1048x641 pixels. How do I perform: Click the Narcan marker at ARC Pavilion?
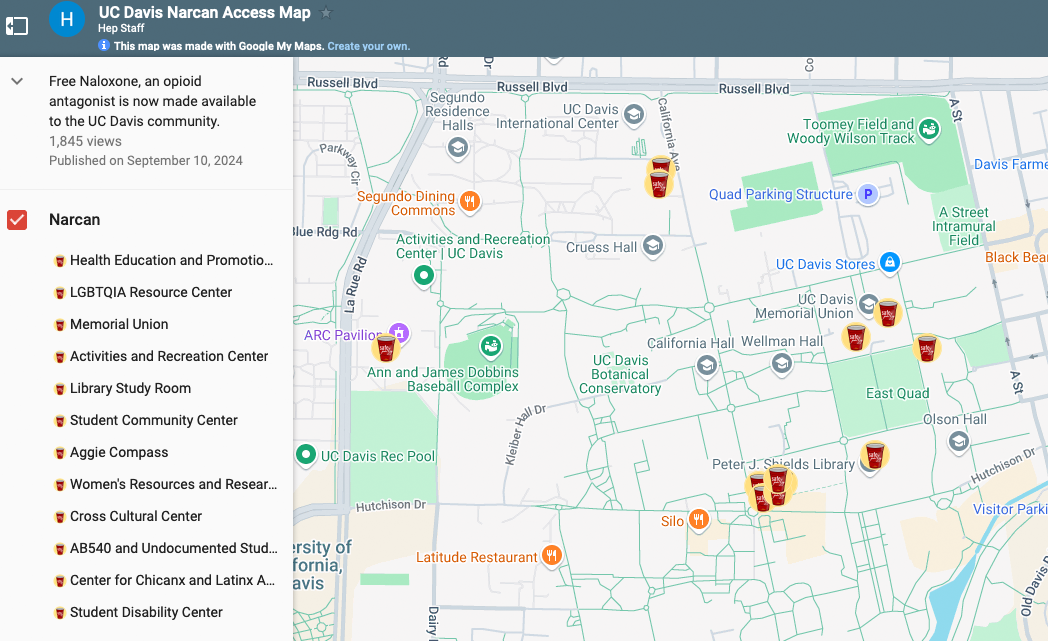[x=386, y=348]
